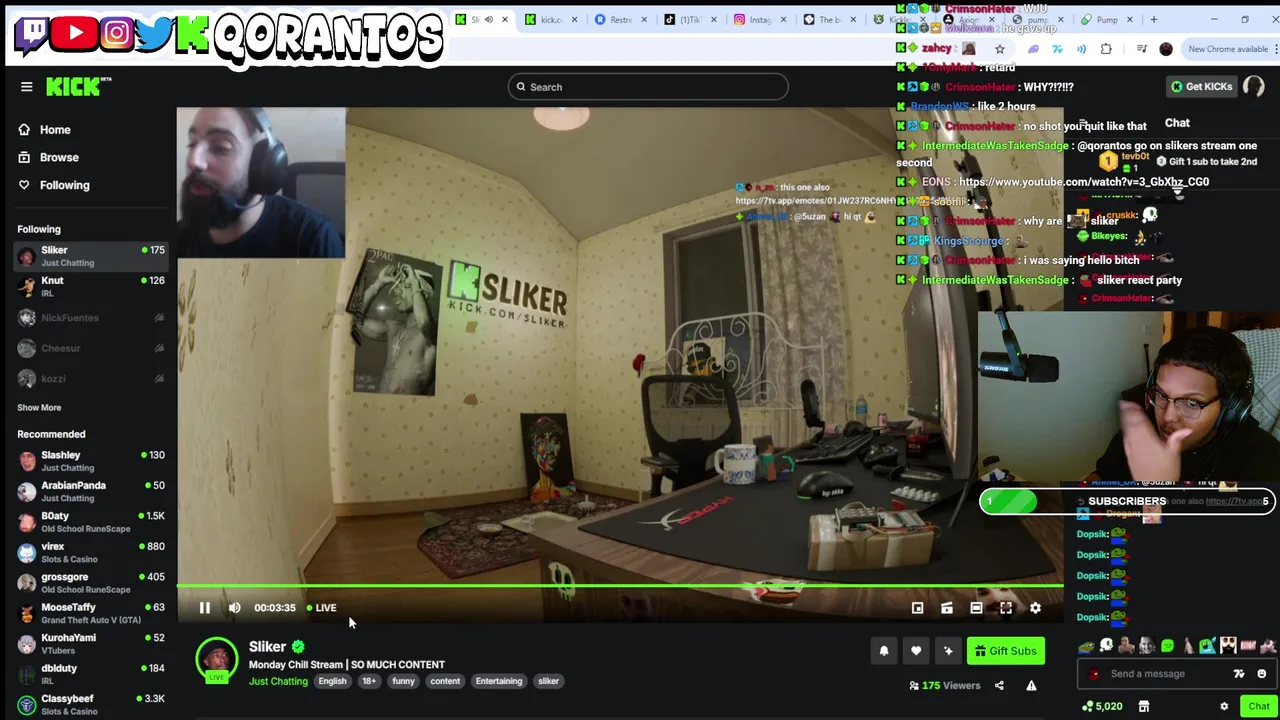Image resolution: width=1280 pixels, height=720 pixels.
Task: Open the emoji picker smiley icon
Action: 1262,674
